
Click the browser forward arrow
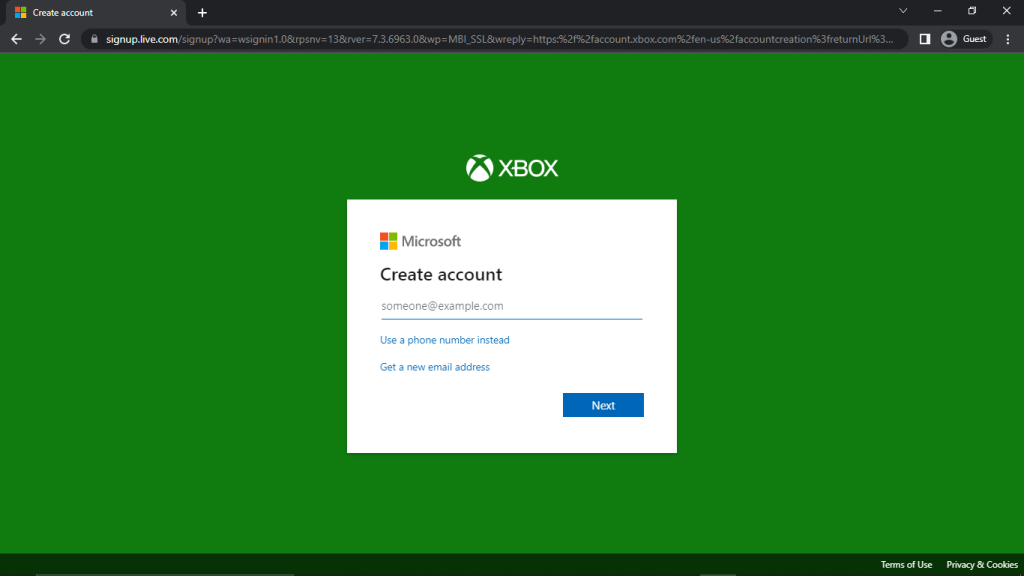40,39
